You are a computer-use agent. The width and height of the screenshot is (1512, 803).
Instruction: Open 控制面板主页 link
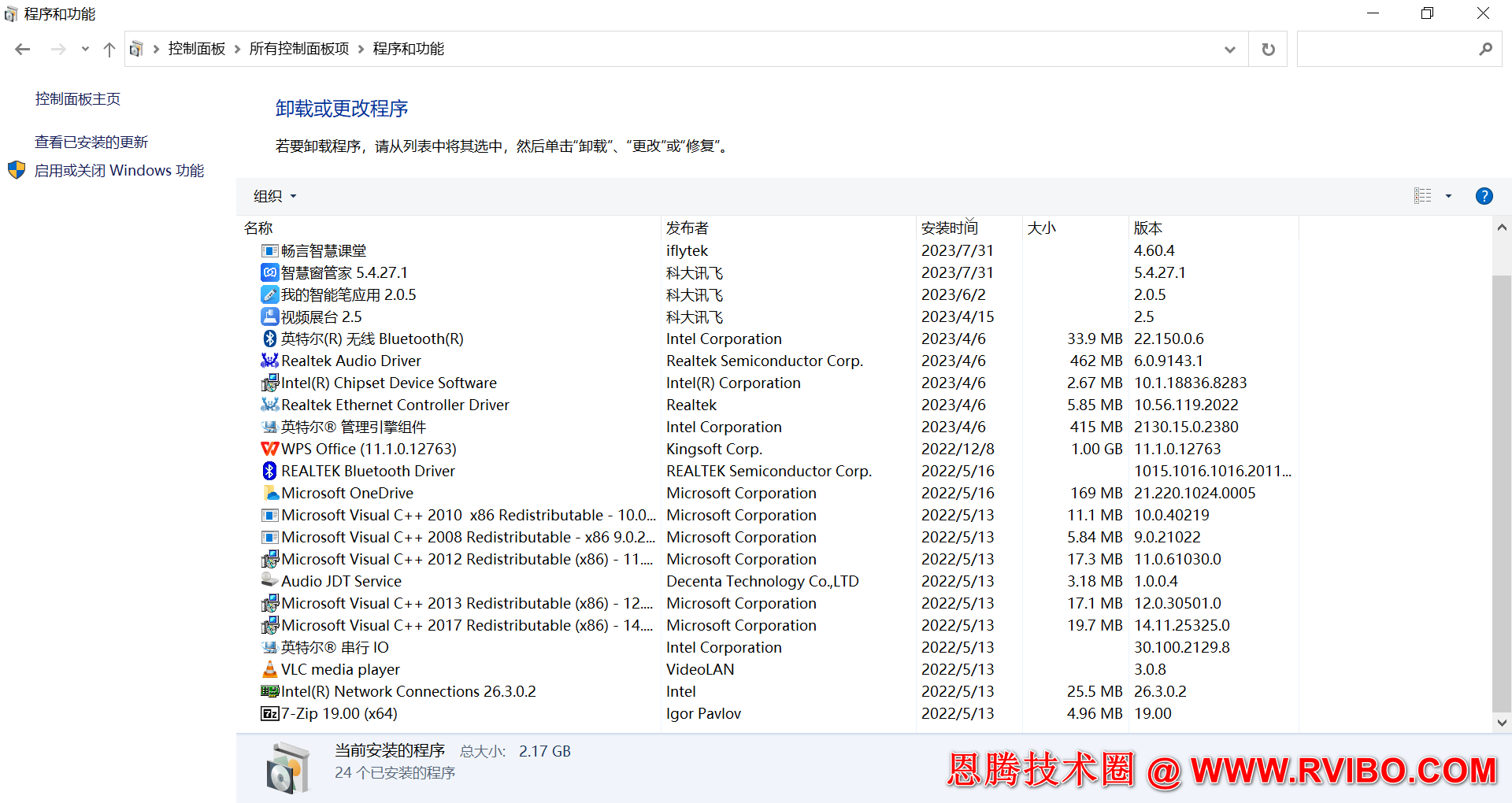click(x=78, y=98)
